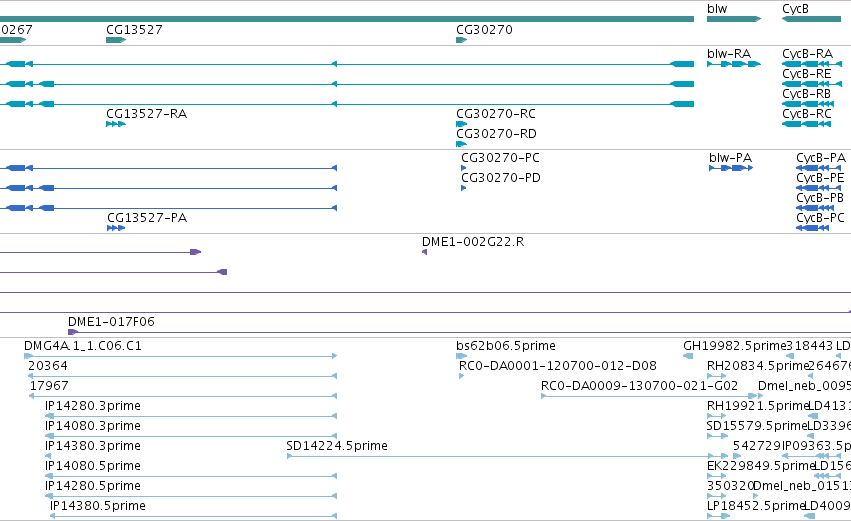Click the 542729 alignment label
The width and height of the screenshot is (851, 521).
pos(757,446)
